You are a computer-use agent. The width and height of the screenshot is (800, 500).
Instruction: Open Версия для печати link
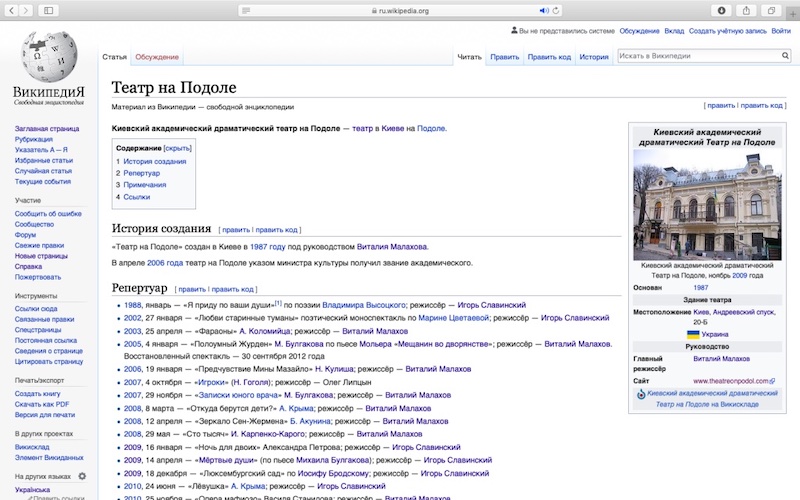point(45,415)
